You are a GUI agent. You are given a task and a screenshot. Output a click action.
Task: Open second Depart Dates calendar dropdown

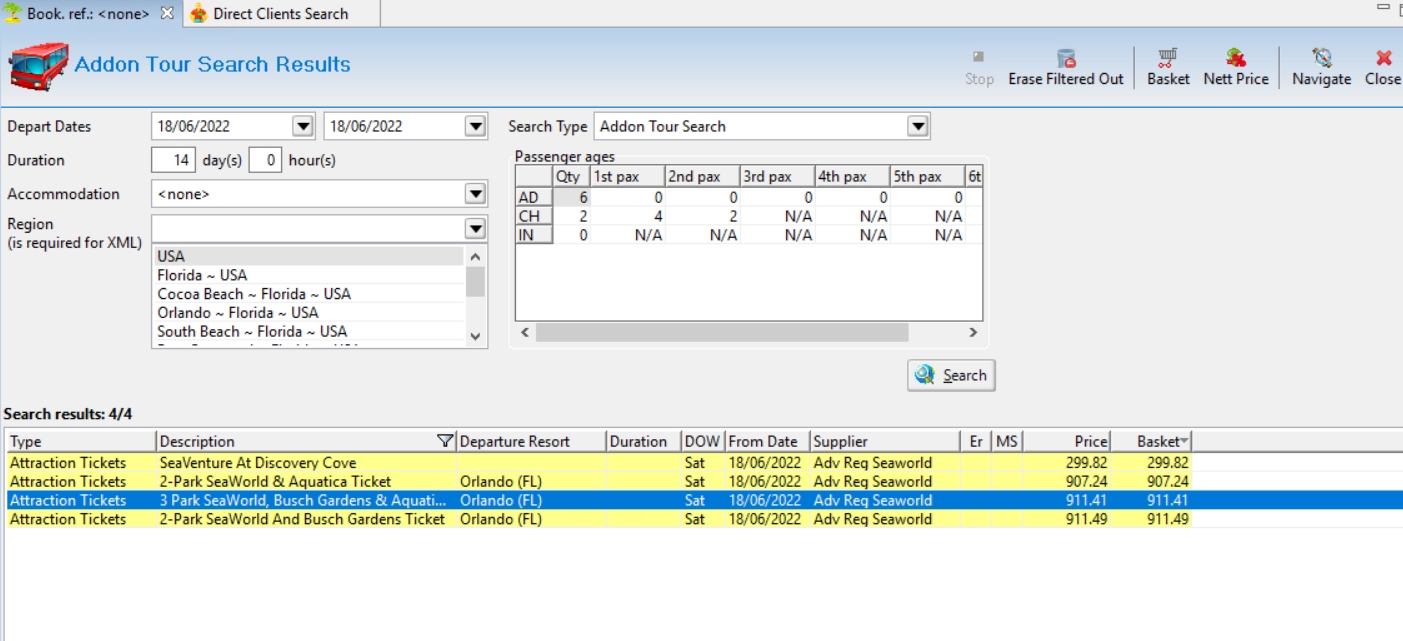tap(475, 126)
